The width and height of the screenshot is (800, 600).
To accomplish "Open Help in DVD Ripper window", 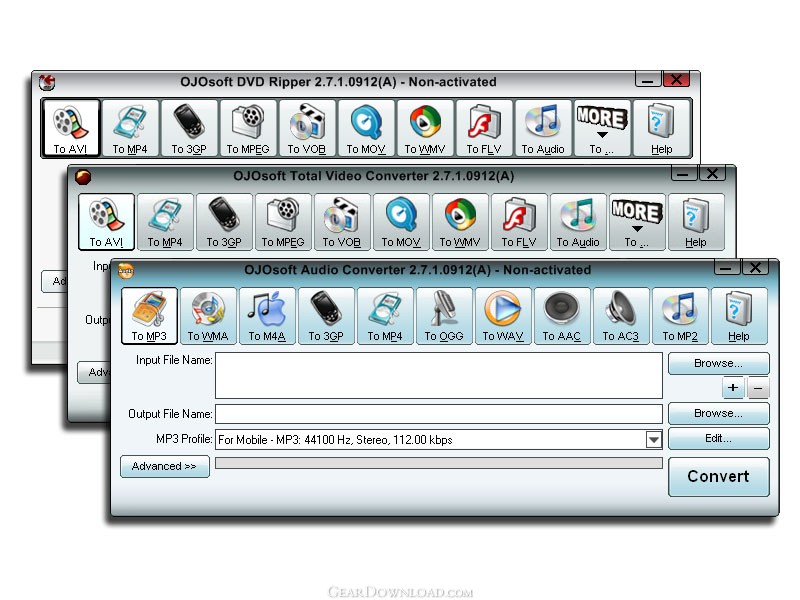I will pos(661,128).
